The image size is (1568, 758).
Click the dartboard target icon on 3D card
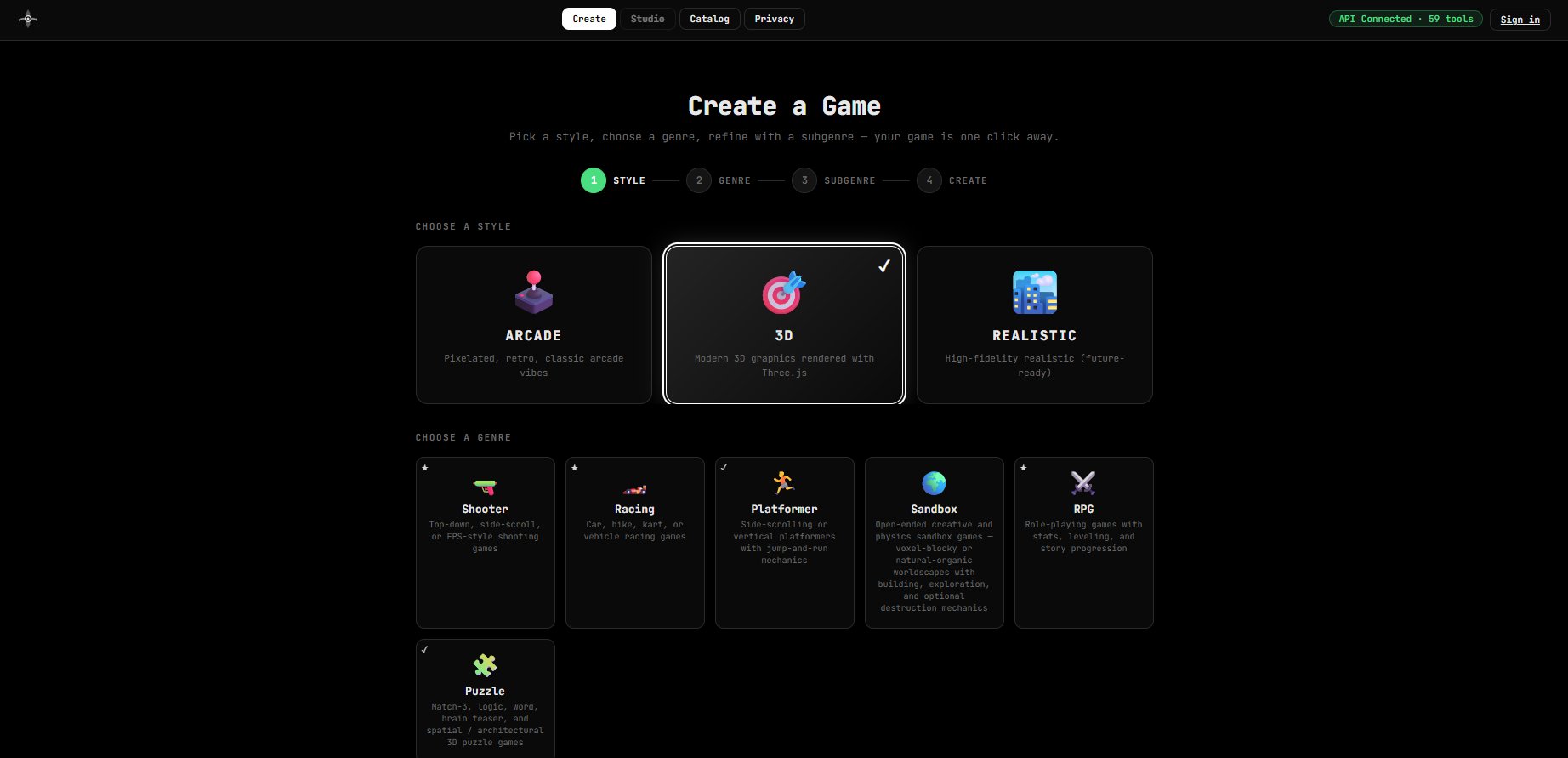tap(784, 292)
